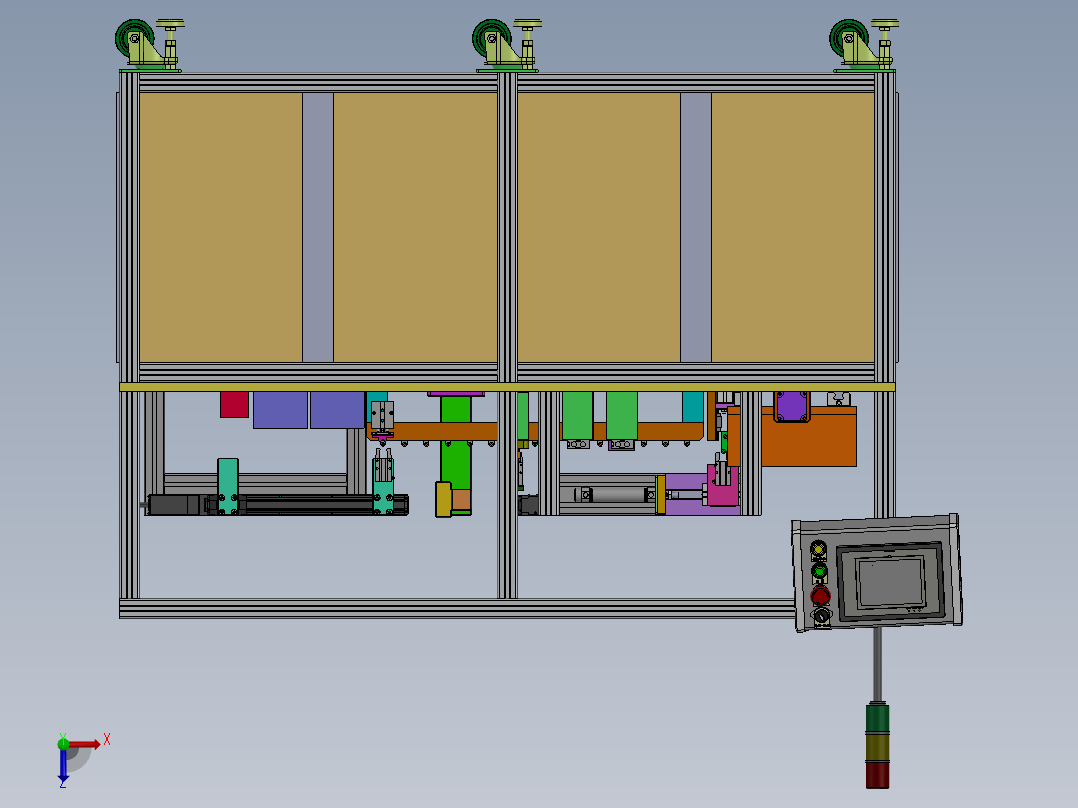Viewport: 1078px width, 808px height.
Task: Select the black servo motor of the linear actuator
Action: click(175, 505)
